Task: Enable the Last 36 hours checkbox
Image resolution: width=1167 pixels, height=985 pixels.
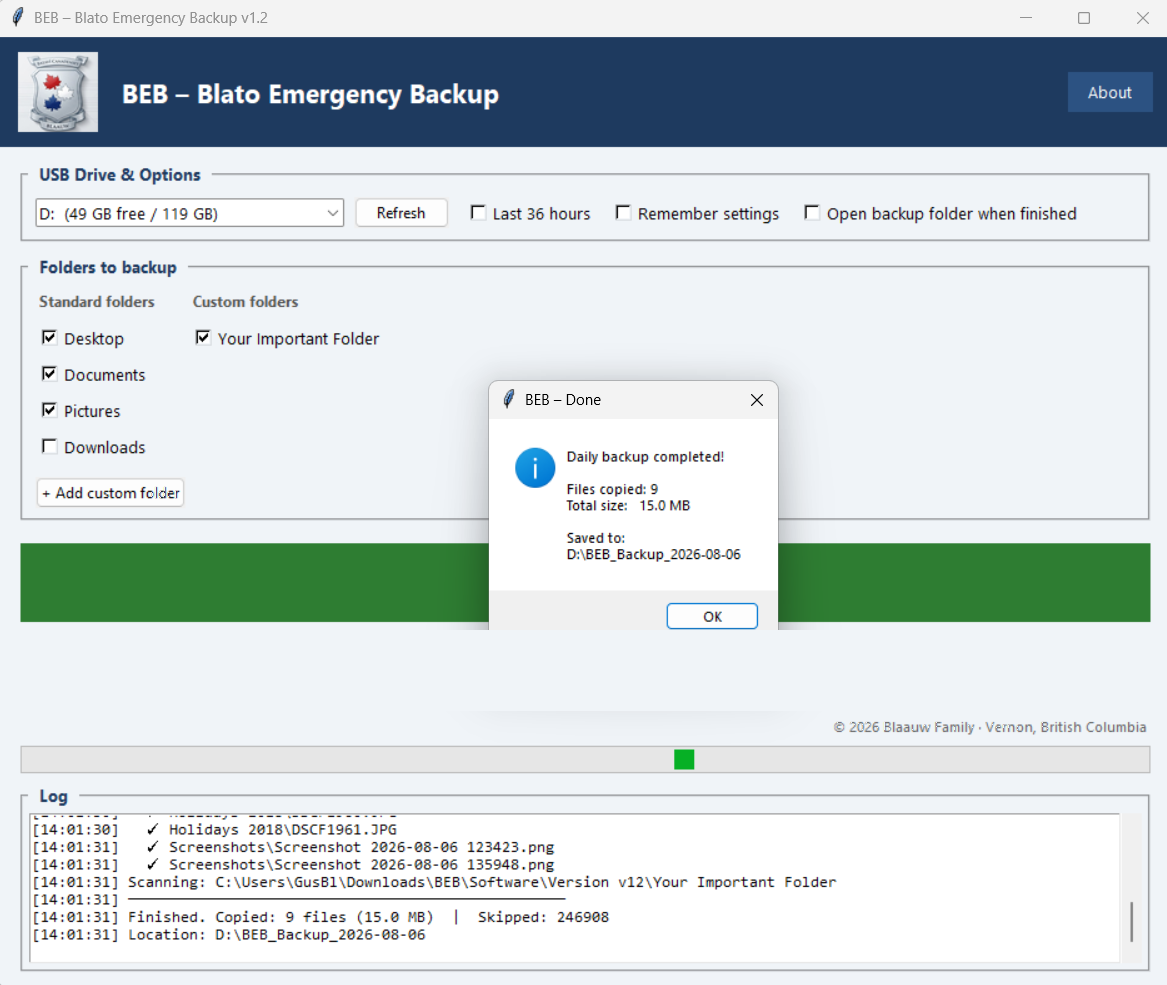Action: point(479,213)
